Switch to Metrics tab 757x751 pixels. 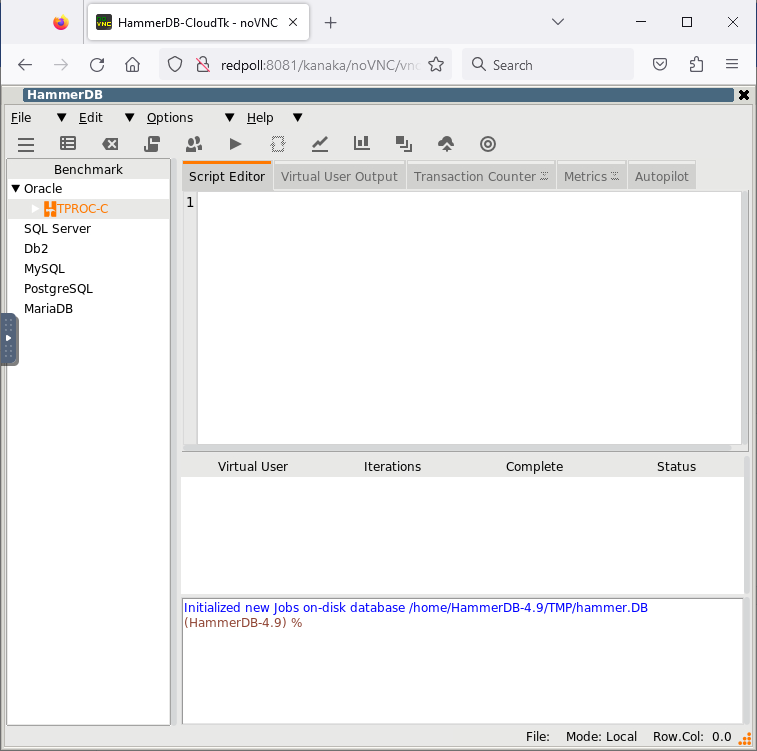[591, 177]
